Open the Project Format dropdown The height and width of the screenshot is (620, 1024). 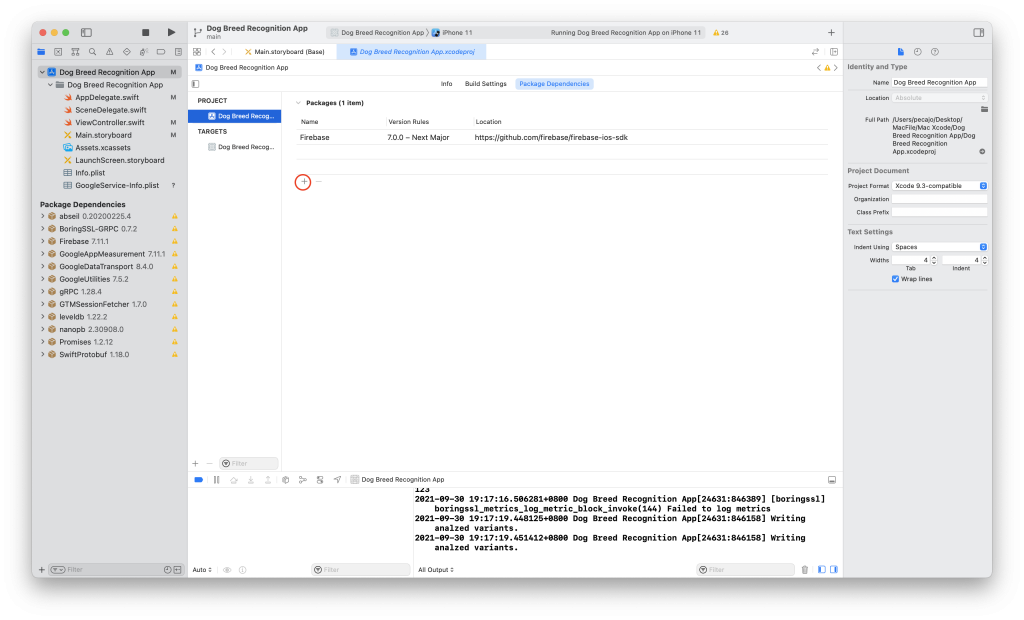click(939, 186)
